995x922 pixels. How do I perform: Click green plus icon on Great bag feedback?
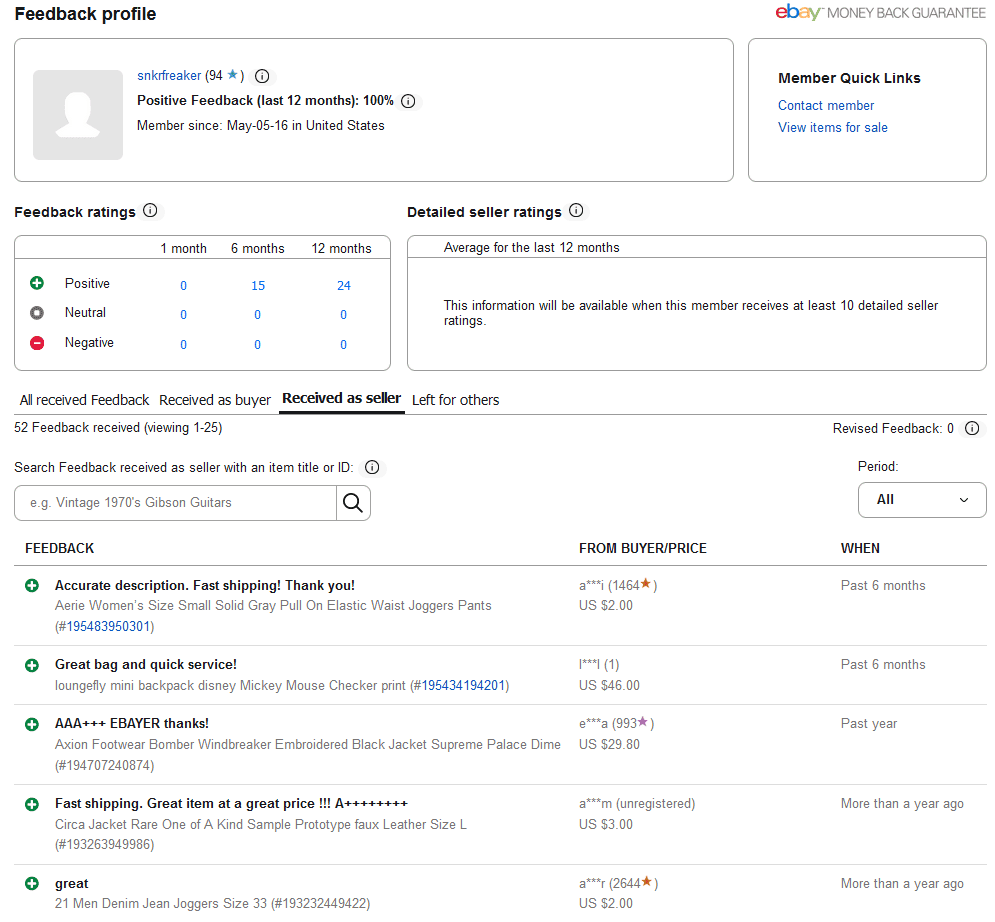click(x=32, y=666)
